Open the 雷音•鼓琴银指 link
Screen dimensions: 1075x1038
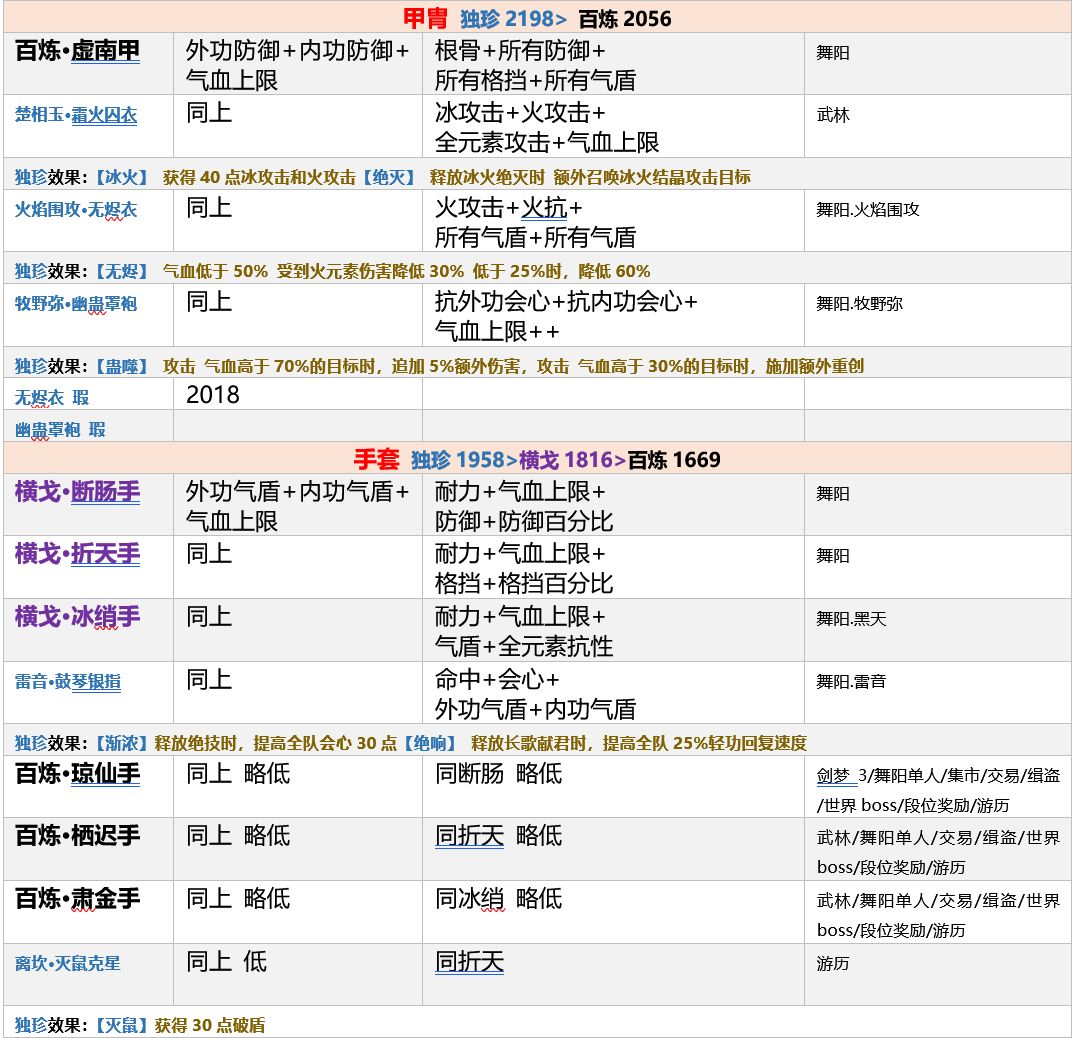(68, 681)
